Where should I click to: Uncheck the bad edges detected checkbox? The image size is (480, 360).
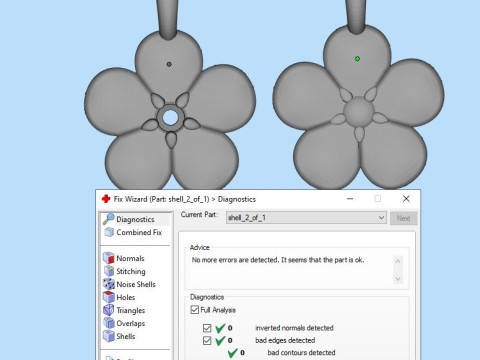pos(207,340)
